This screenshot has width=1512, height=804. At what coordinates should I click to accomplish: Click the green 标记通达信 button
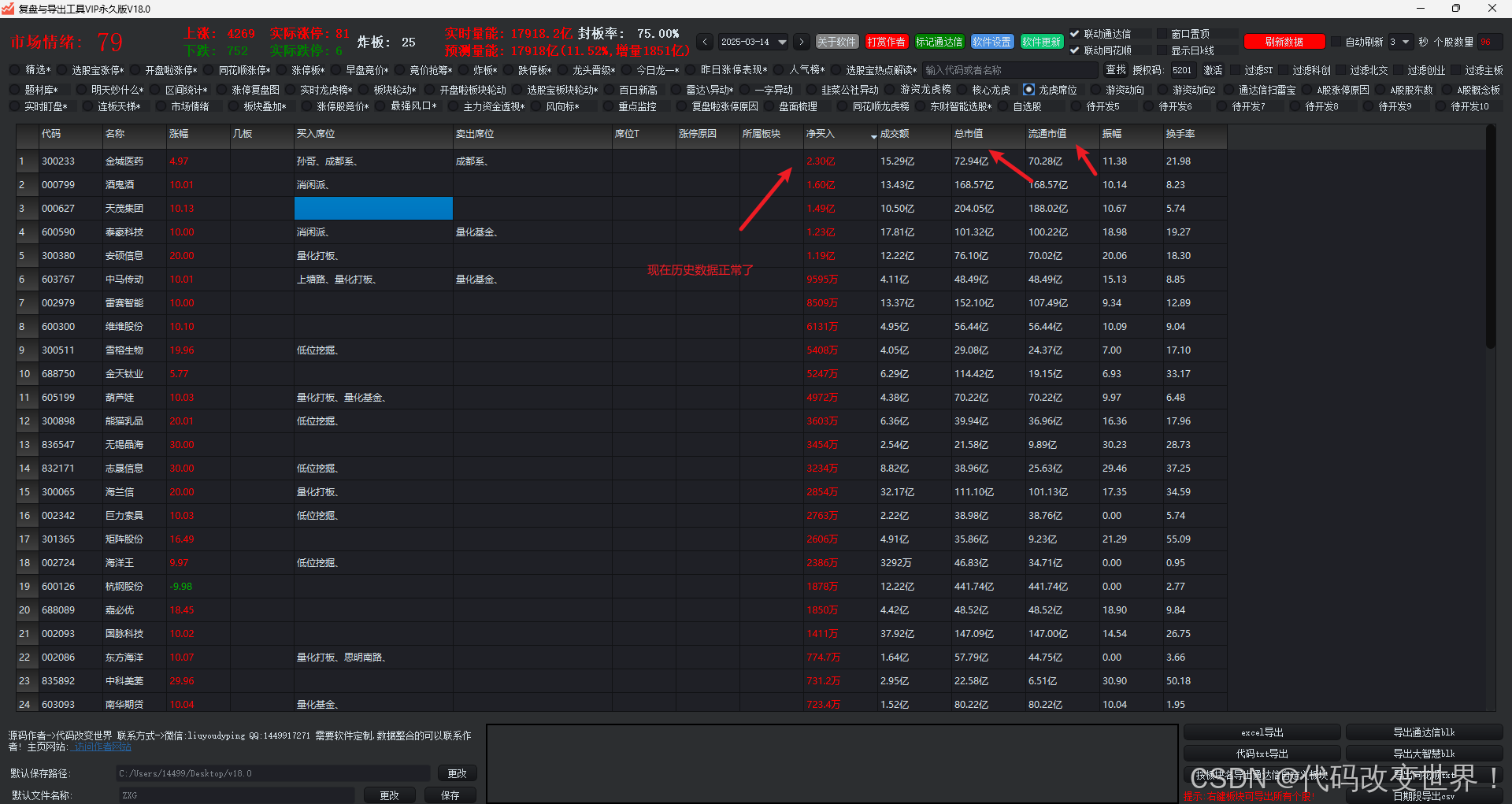click(939, 42)
